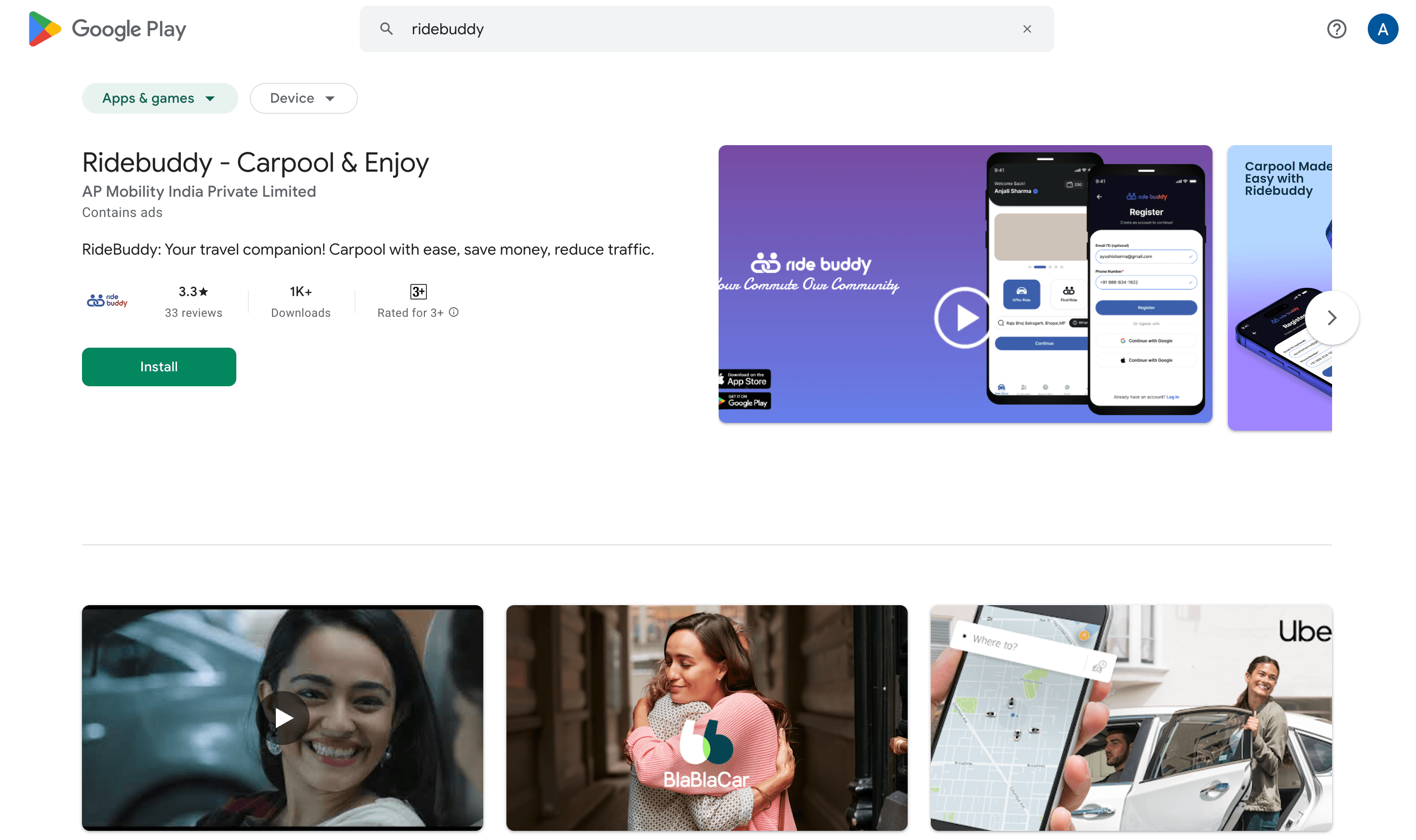The width and height of the screenshot is (1416, 840).
Task: Click inside the search input field
Action: point(679,29)
